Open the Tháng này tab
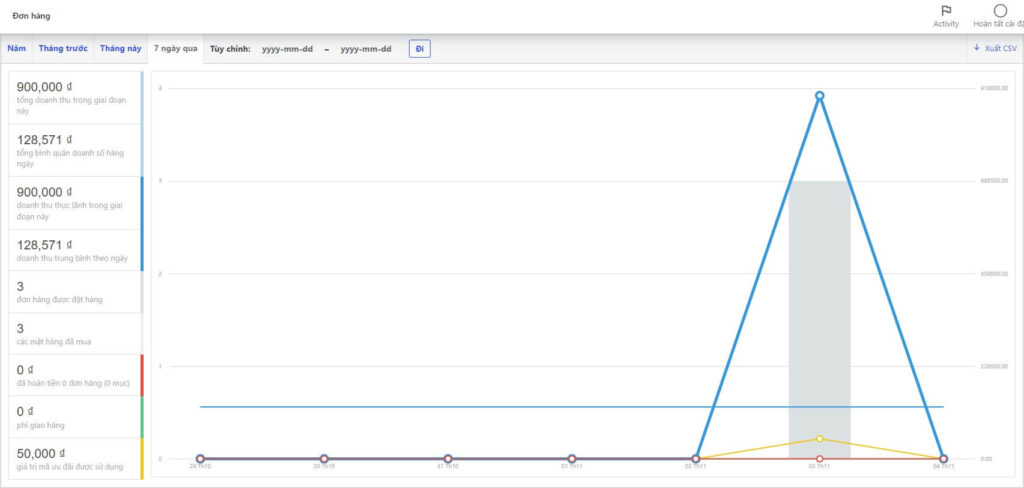 coord(120,48)
